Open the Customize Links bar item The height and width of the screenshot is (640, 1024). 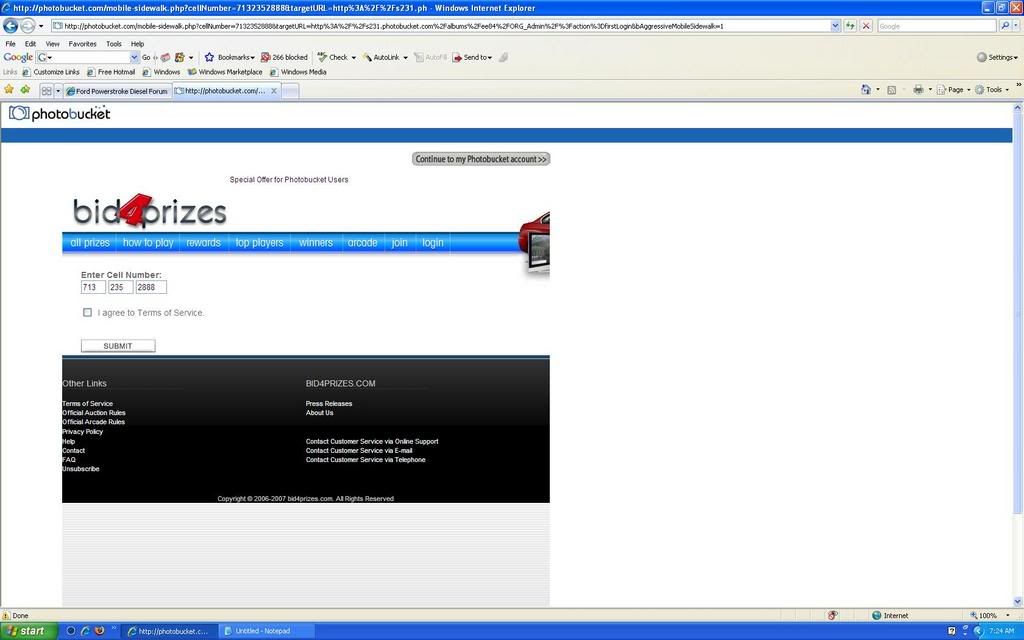pos(51,72)
